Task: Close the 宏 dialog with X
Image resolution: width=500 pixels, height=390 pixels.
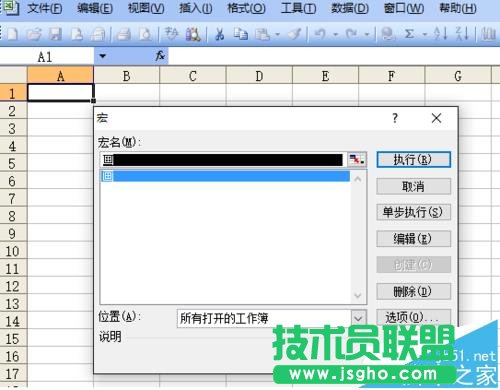Action: tap(436, 118)
